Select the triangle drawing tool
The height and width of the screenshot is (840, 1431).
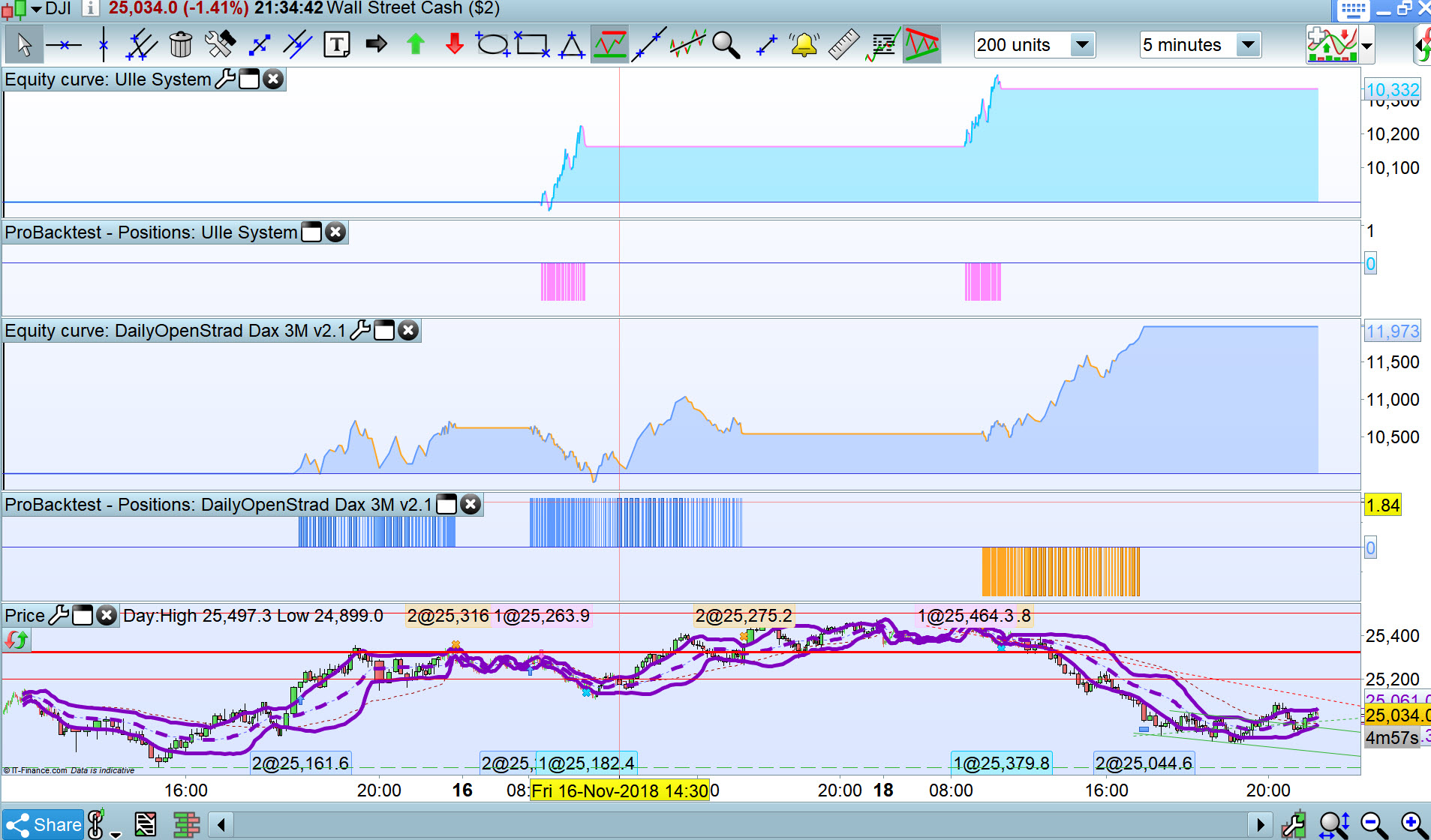click(x=571, y=45)
